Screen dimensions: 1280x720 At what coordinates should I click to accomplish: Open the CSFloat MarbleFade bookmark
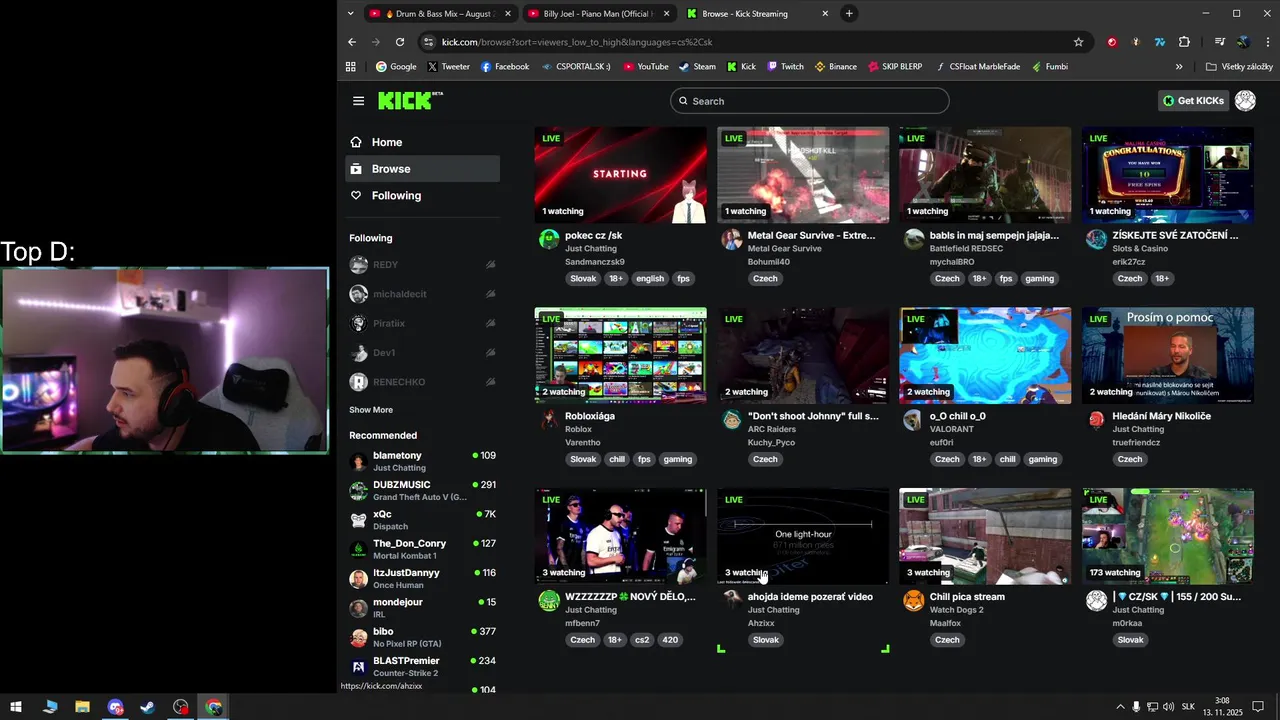click(x=978, y=67)
